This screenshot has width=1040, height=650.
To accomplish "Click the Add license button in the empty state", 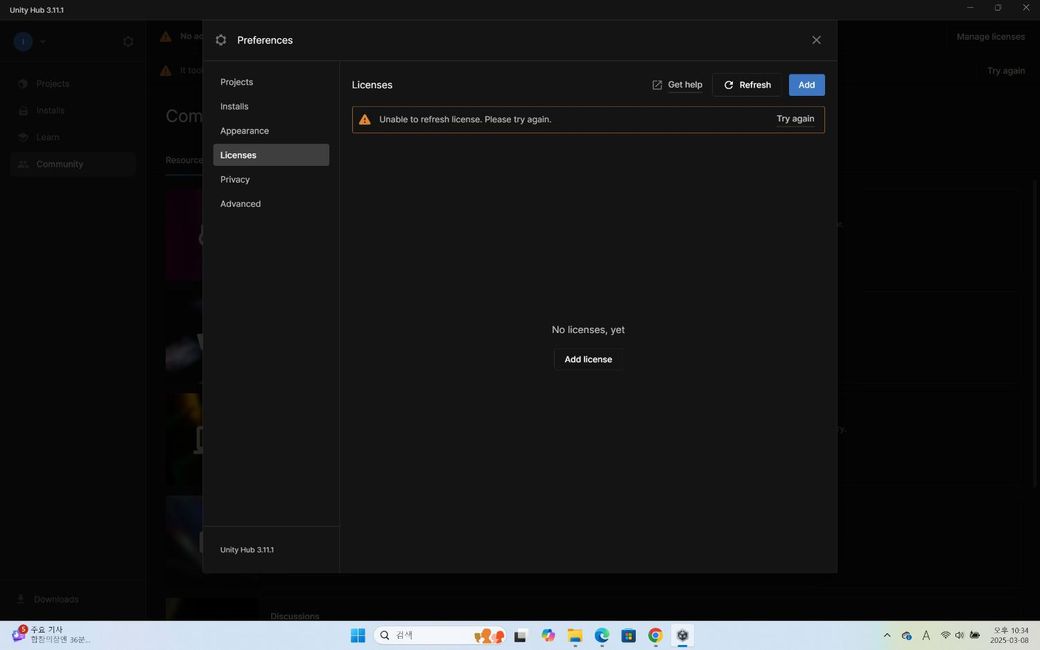I will (588, 359).
